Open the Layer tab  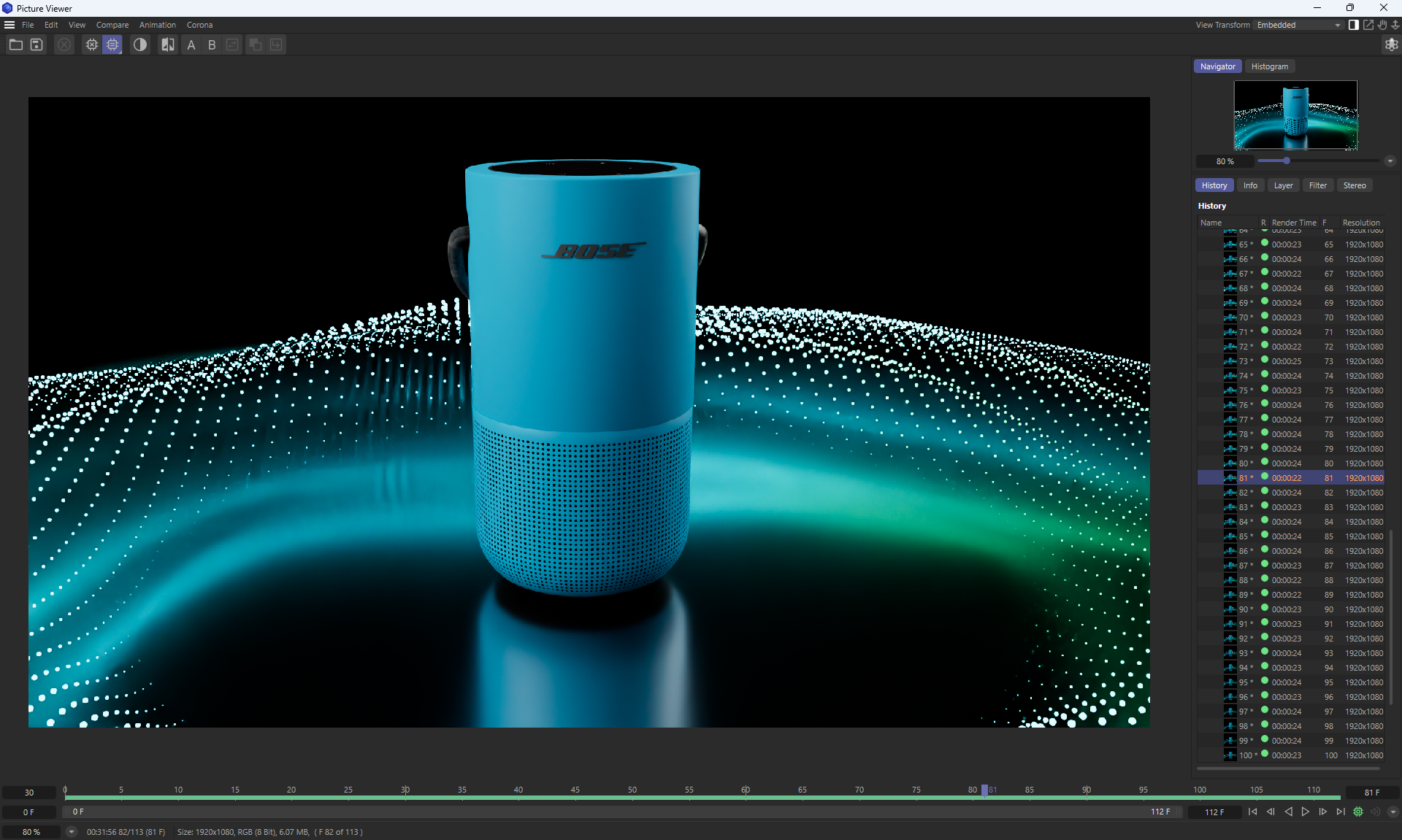coord(1283,185)
